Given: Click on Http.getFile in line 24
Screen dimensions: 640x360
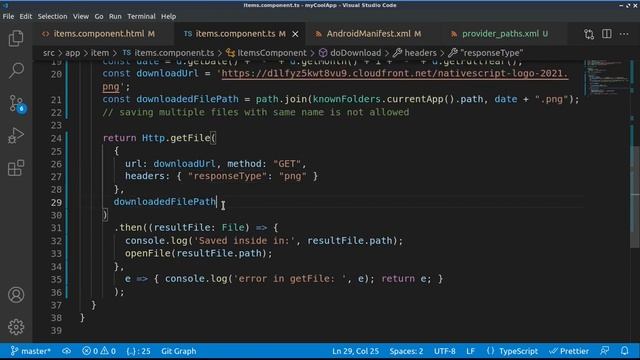Looking at the screenshot, I should click(x=176, y=138).
